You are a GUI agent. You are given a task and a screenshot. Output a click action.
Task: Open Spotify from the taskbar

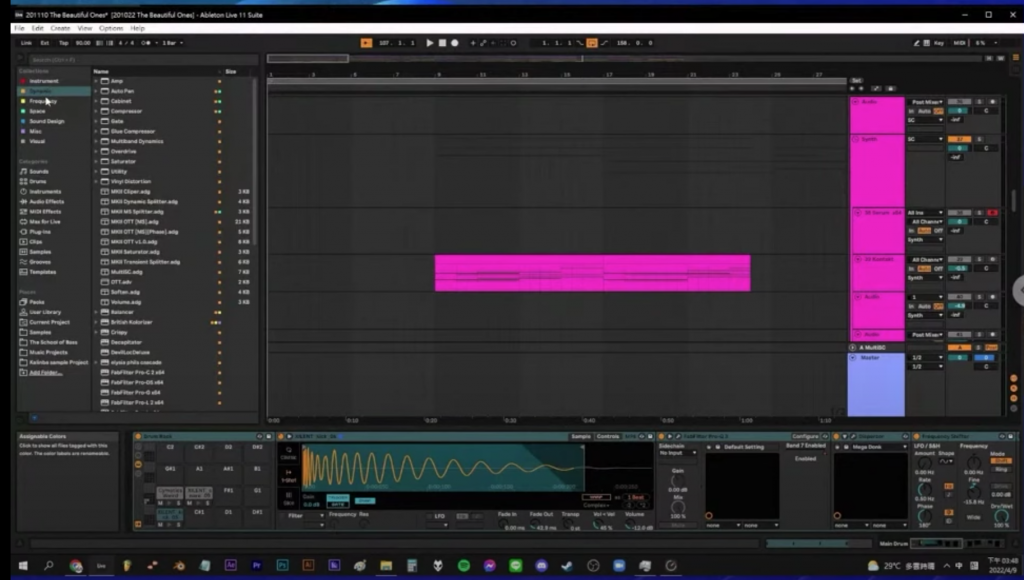(x=464, y=566)
